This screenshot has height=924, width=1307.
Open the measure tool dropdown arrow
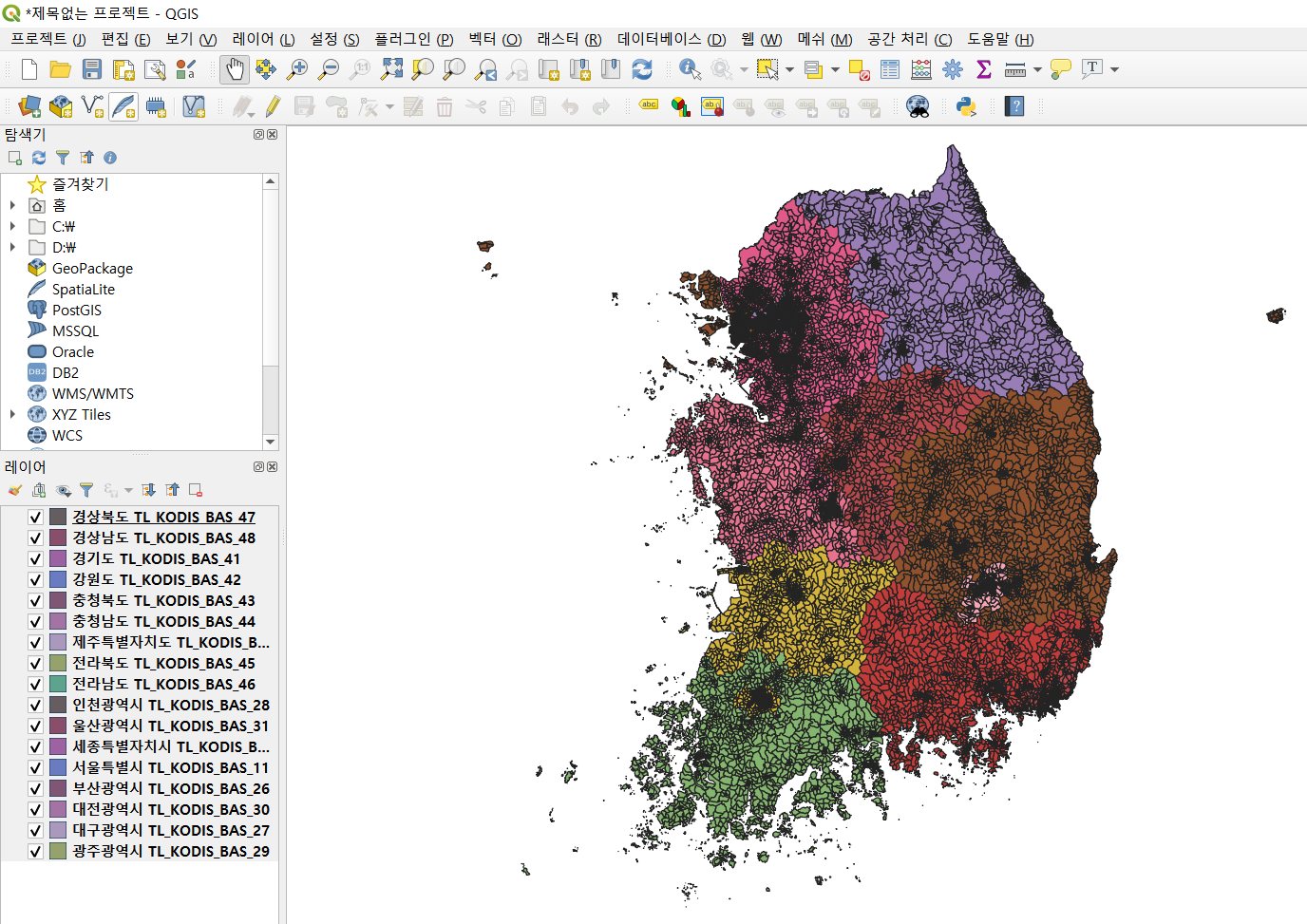click(x=1038, y=68)
